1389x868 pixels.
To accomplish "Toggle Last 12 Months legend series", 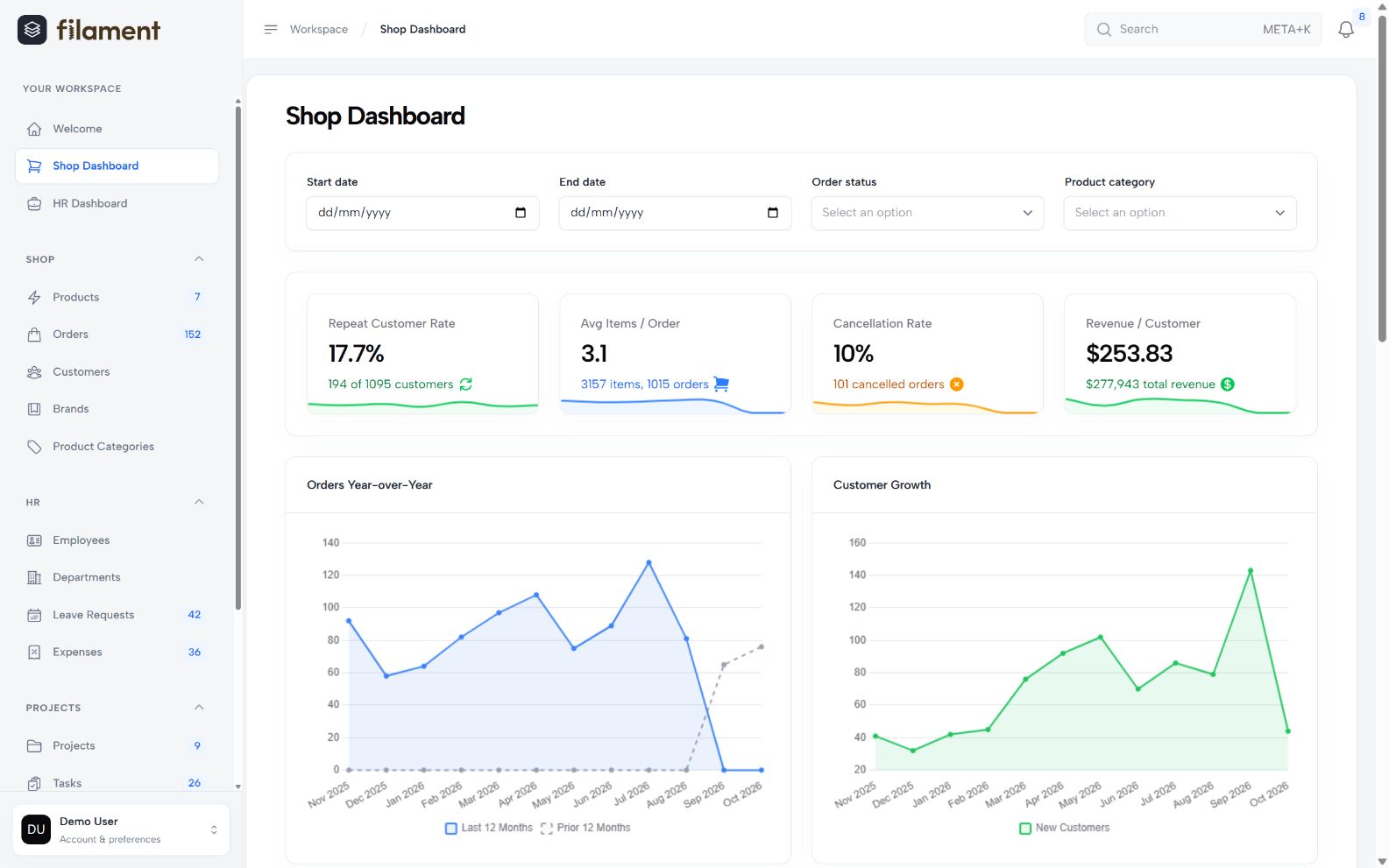I will tap(489, 828).
